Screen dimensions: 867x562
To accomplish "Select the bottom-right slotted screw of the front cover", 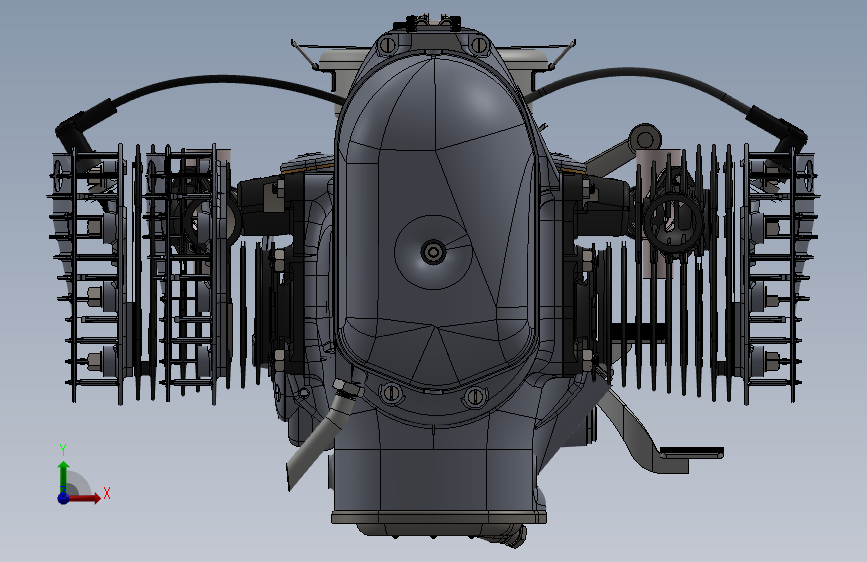I will click(474, 396).
